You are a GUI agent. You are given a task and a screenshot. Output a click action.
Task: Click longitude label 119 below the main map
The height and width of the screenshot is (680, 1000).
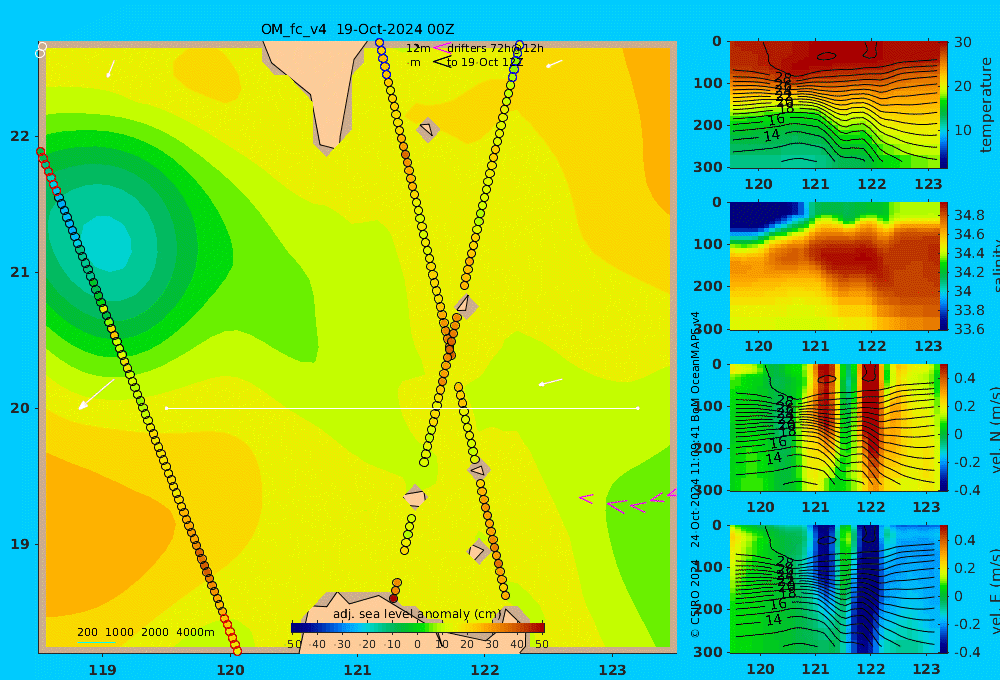point(102,670)
